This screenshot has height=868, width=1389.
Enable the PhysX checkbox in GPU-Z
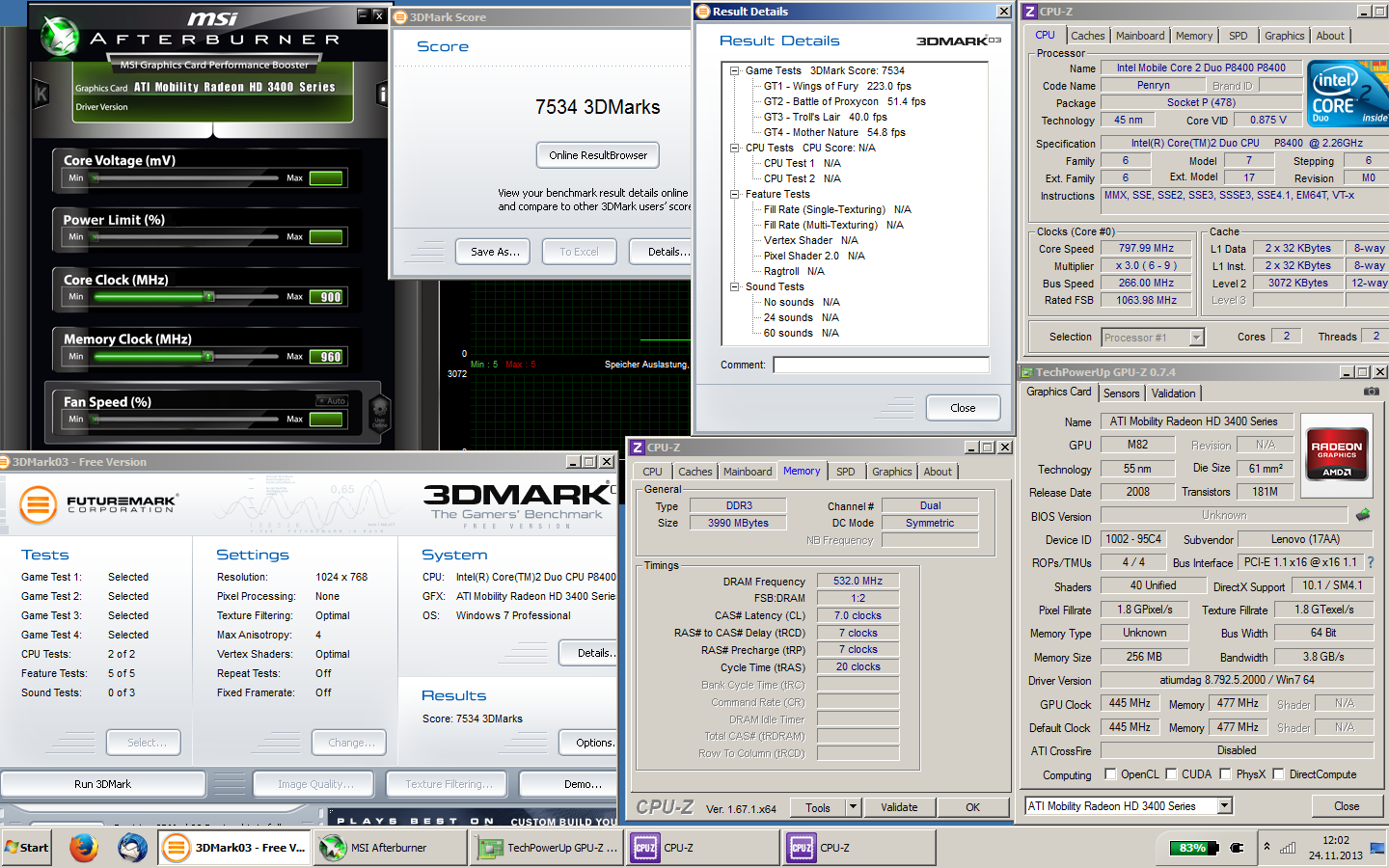coord(1225,773)
